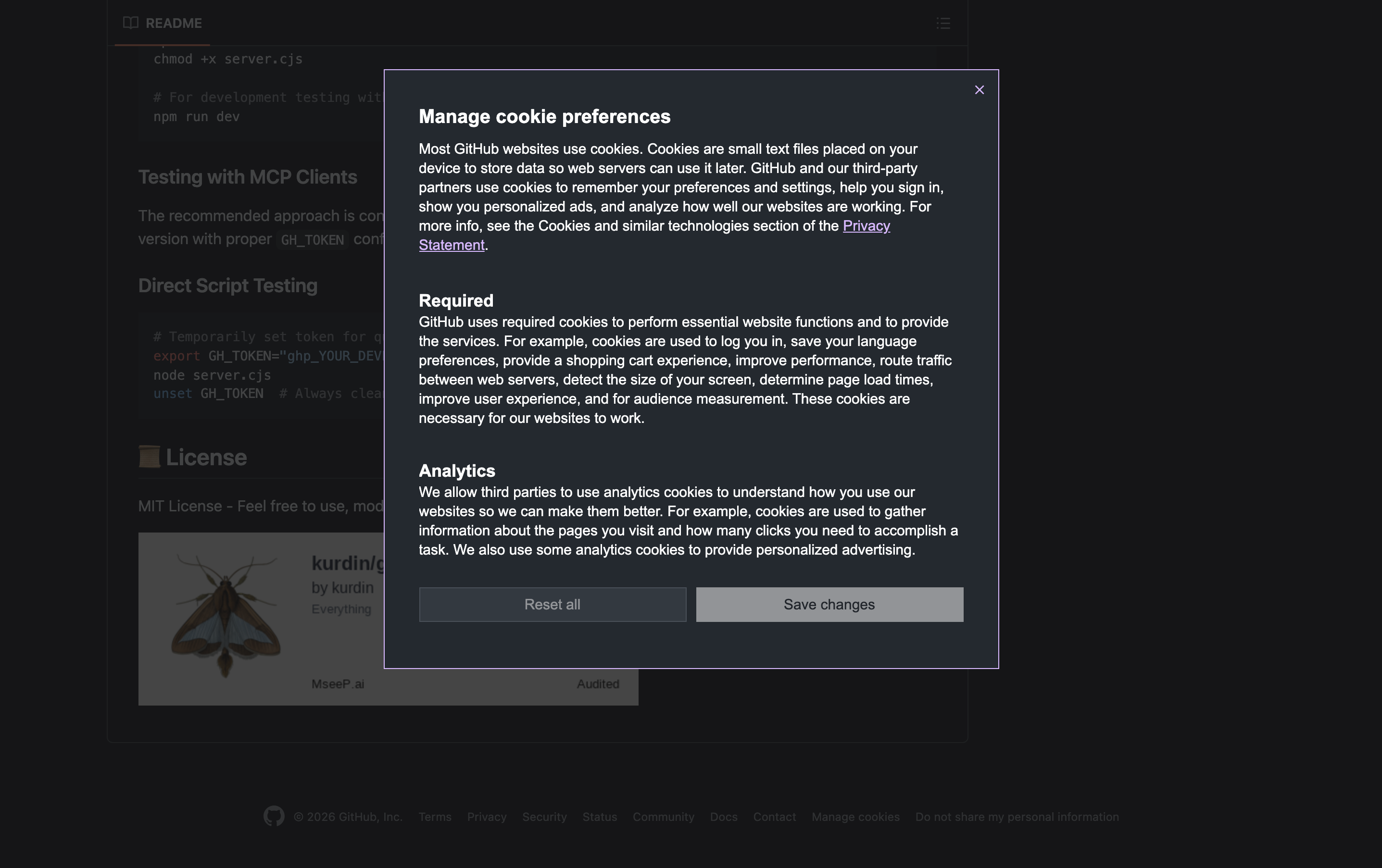1382x868 pixels.
Task: Open the Docs footer link
Action: [x=723, y=817]
